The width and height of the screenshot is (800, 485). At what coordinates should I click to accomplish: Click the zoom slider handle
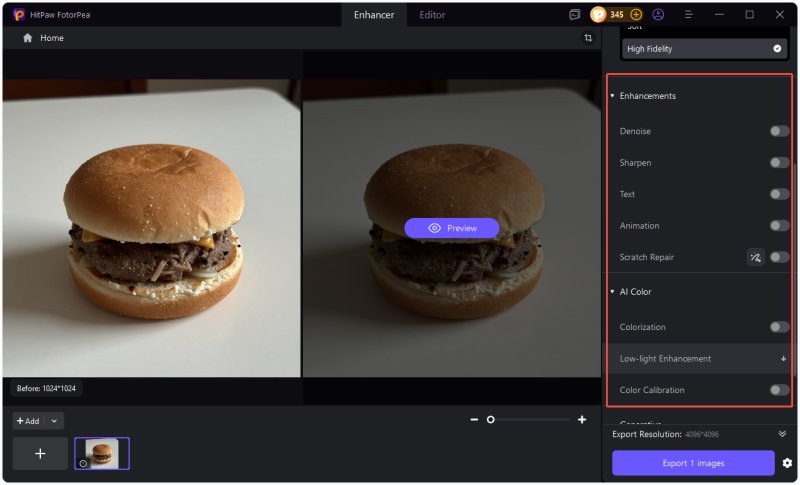tap(490, 420)
